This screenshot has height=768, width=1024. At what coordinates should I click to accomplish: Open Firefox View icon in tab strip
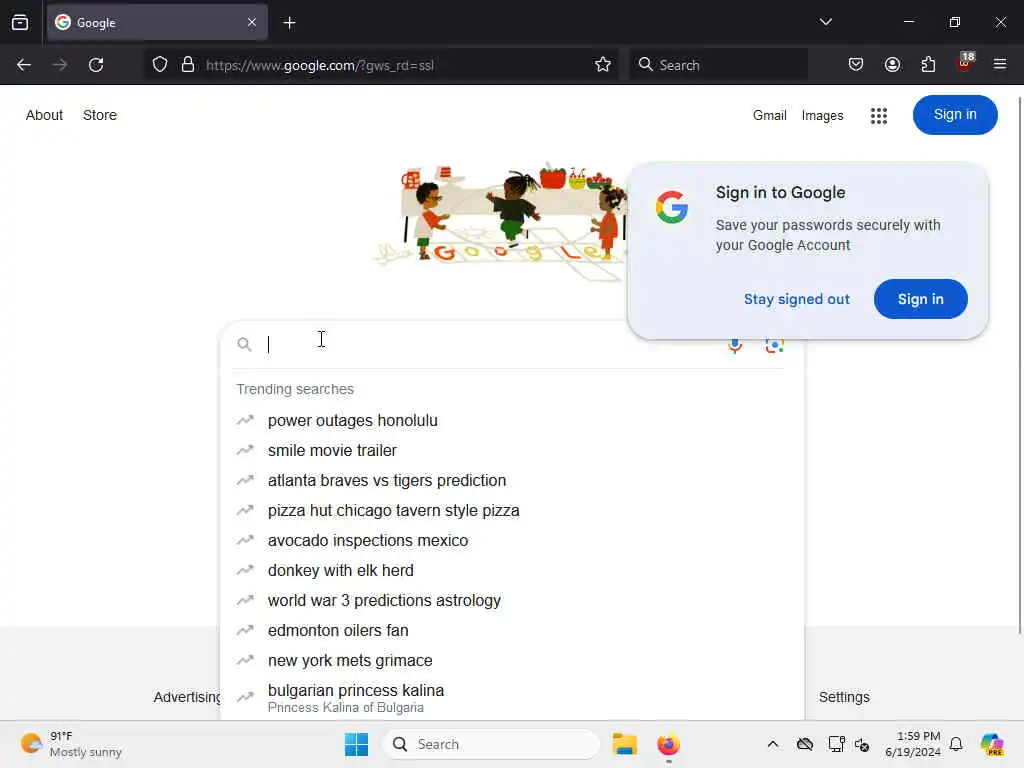20,23
